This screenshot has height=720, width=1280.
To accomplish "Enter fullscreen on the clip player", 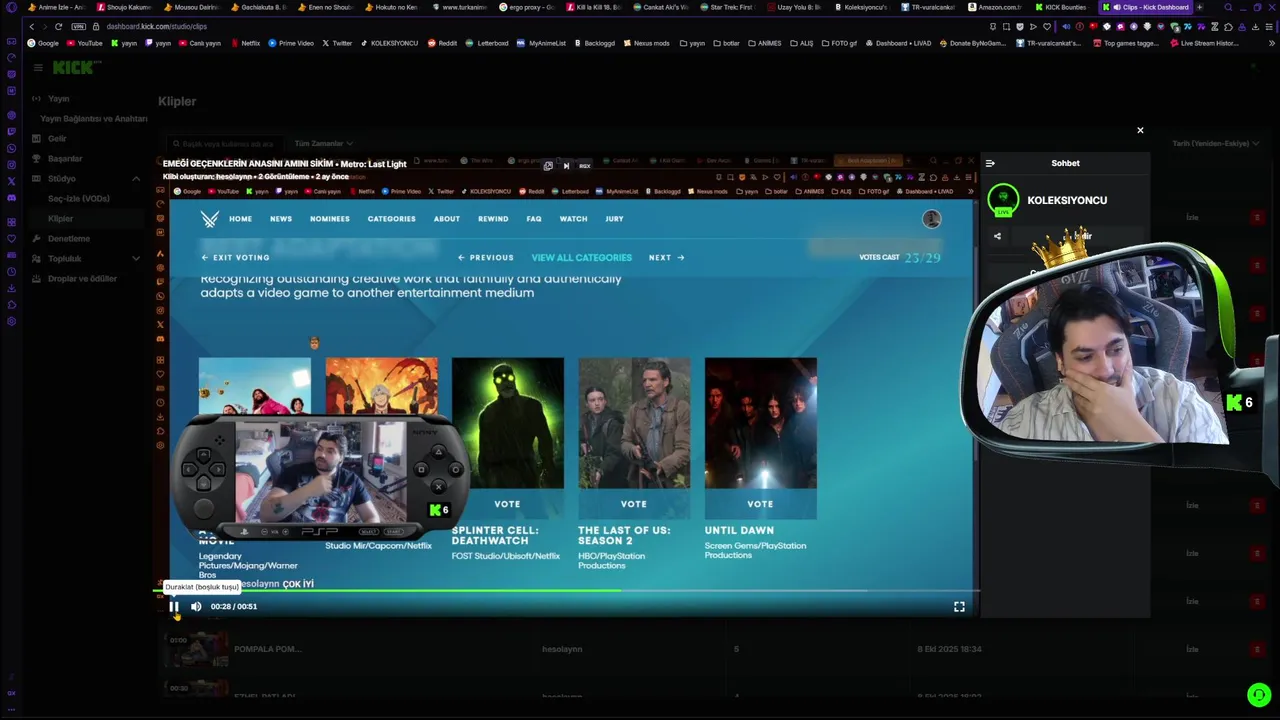I will click(x=959, y=606).
